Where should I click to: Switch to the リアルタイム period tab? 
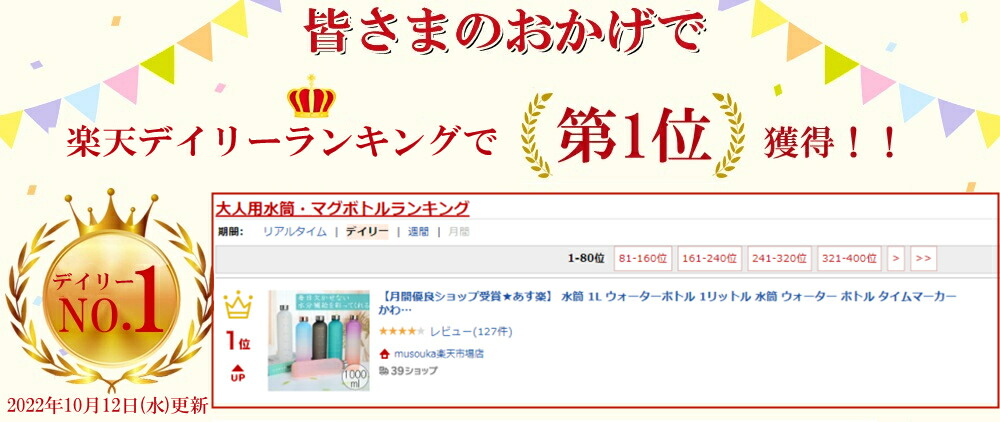(x=295, y=232)
